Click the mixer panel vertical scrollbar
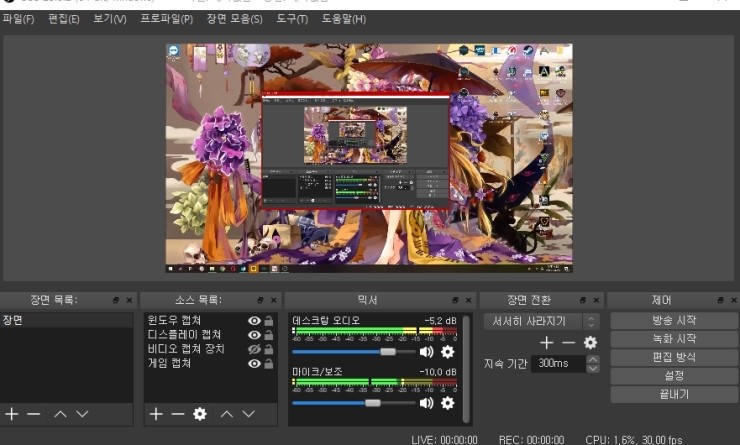740x445 pixels. coord(466,369)
